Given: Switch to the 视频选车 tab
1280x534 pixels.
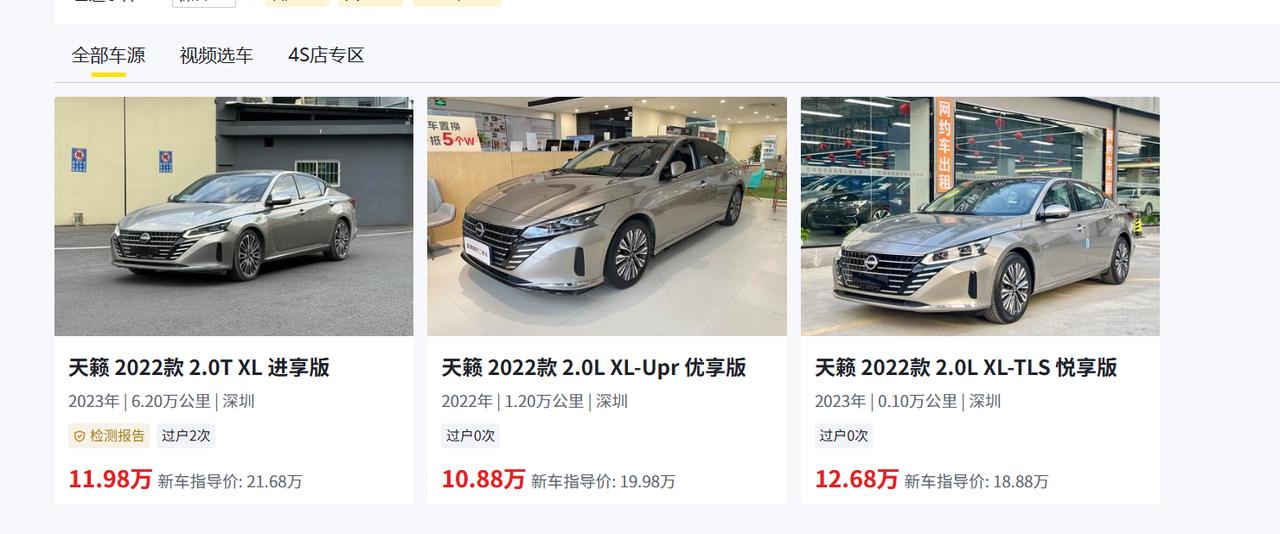Looking at the screenshot, I should coord(216,55).
